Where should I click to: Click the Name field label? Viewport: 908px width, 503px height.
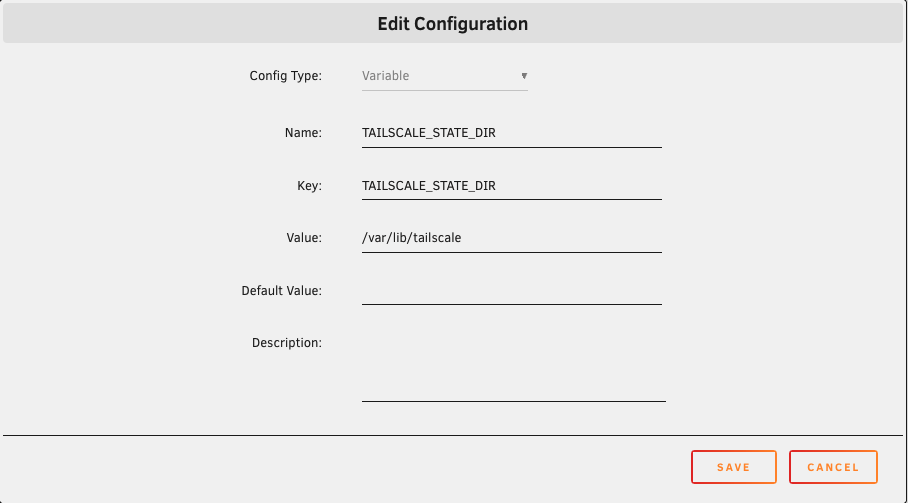pyautogui.click(x=303, y=132)
